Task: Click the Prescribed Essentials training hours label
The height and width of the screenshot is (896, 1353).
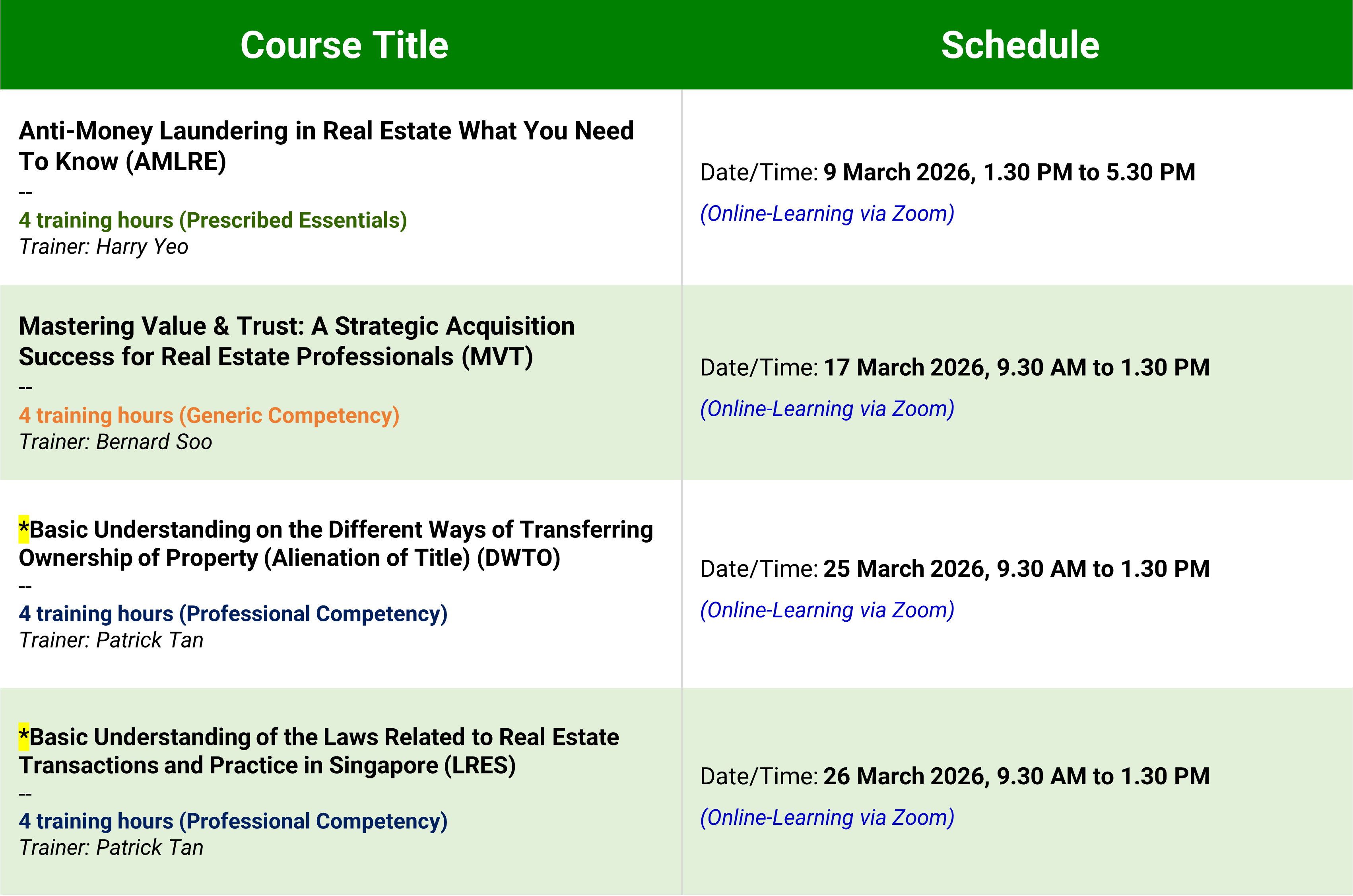Action: pos(213,220)
